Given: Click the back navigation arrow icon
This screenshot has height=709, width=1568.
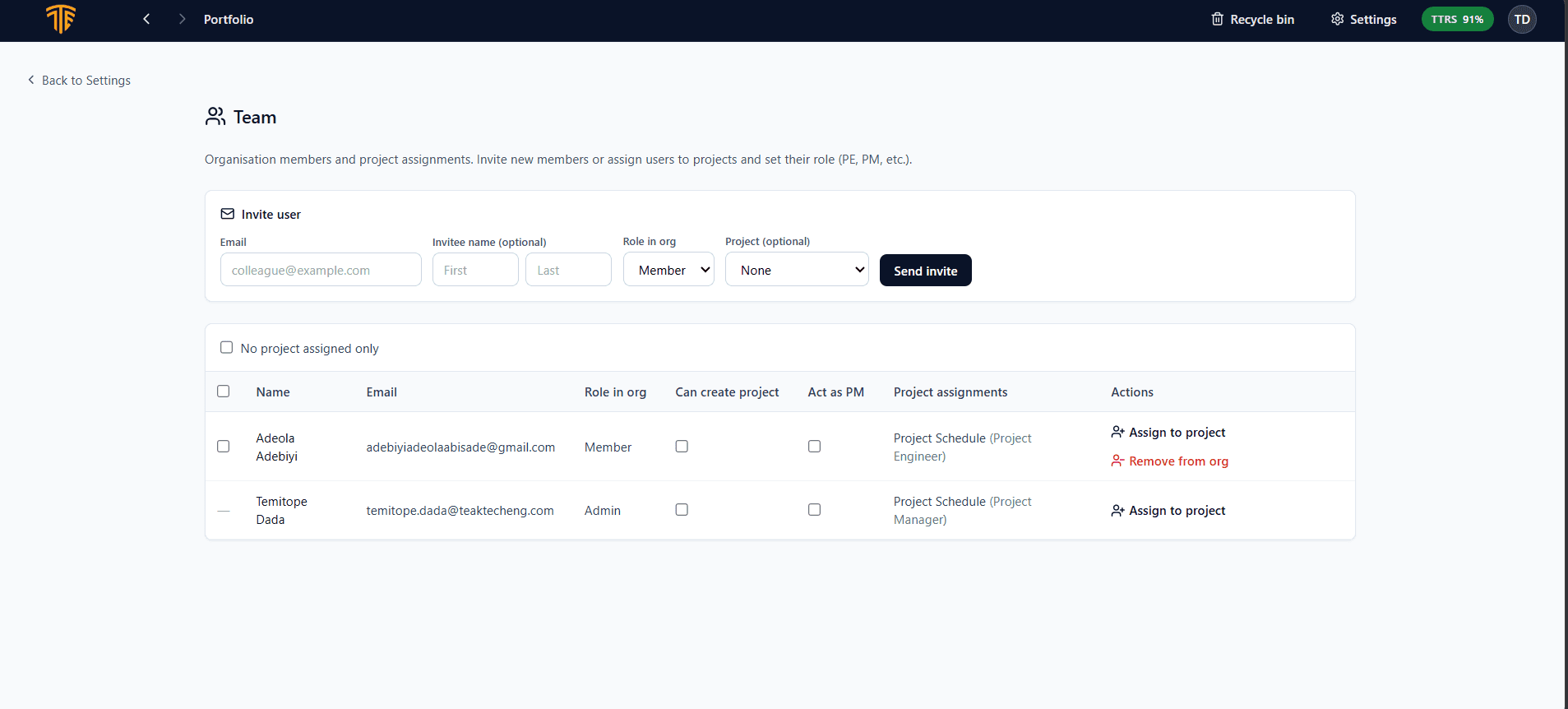Looking at the screenshot, I should tap(146, 19).
